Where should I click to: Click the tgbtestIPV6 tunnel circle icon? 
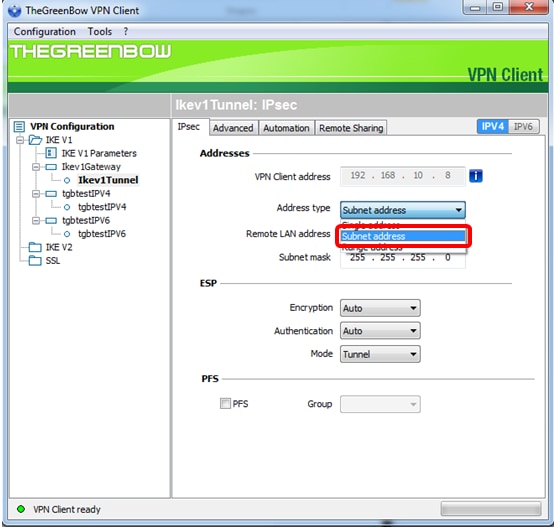[67, 234]
